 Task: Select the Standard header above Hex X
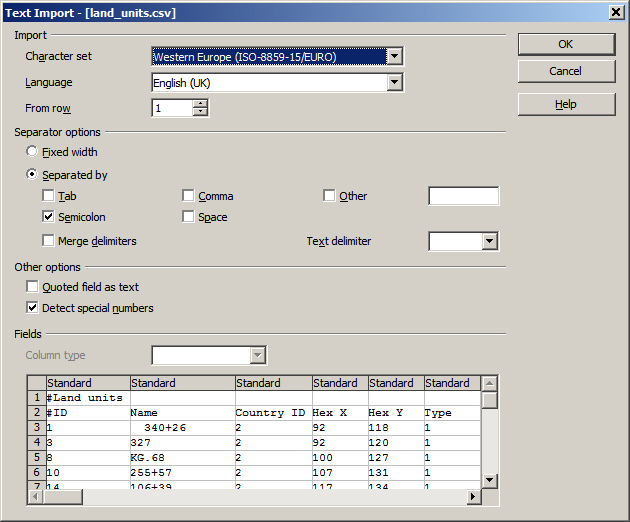[340, 383]
